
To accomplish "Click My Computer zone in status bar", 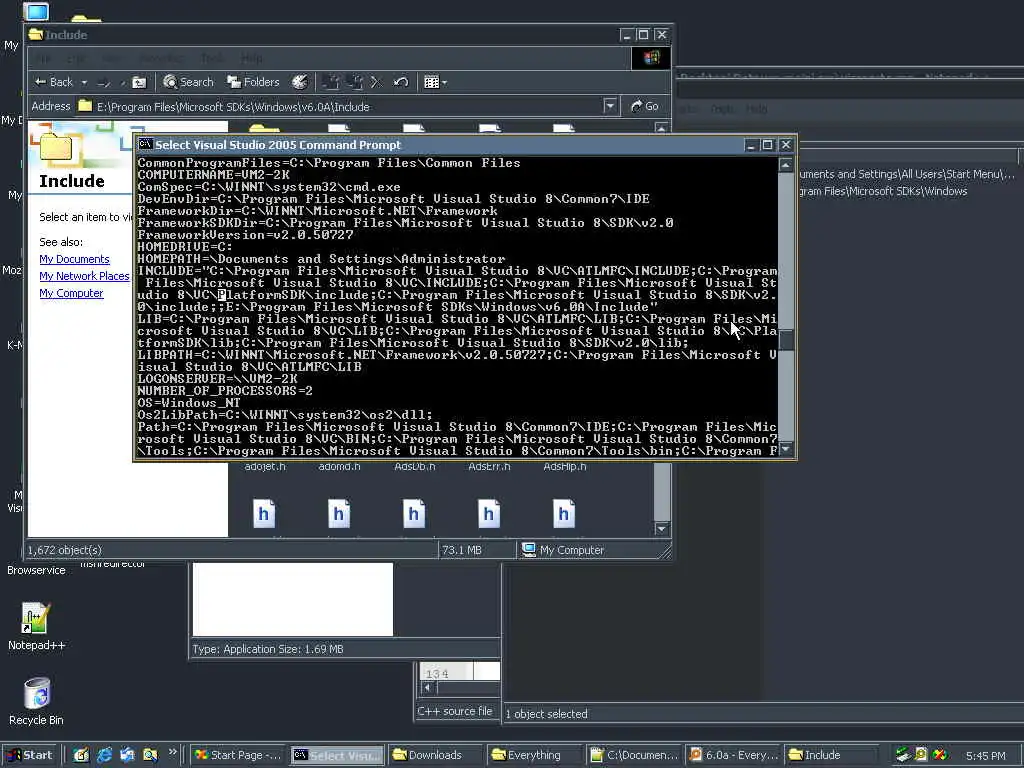I will pyautogui.click(x=563, y=550).
